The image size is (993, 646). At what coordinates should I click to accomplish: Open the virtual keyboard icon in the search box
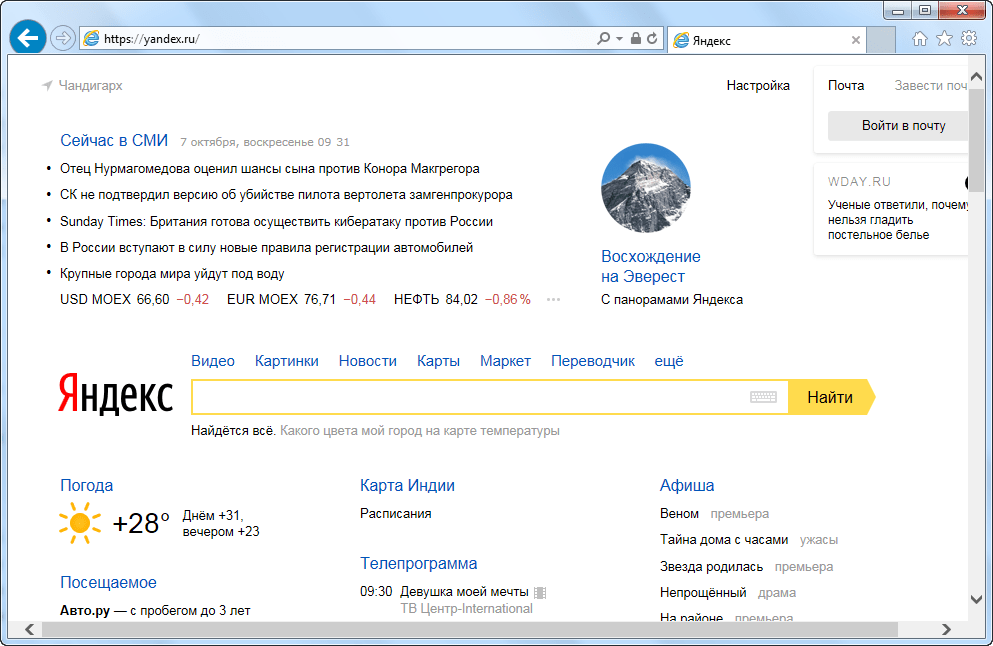click(x=763, y=397)
